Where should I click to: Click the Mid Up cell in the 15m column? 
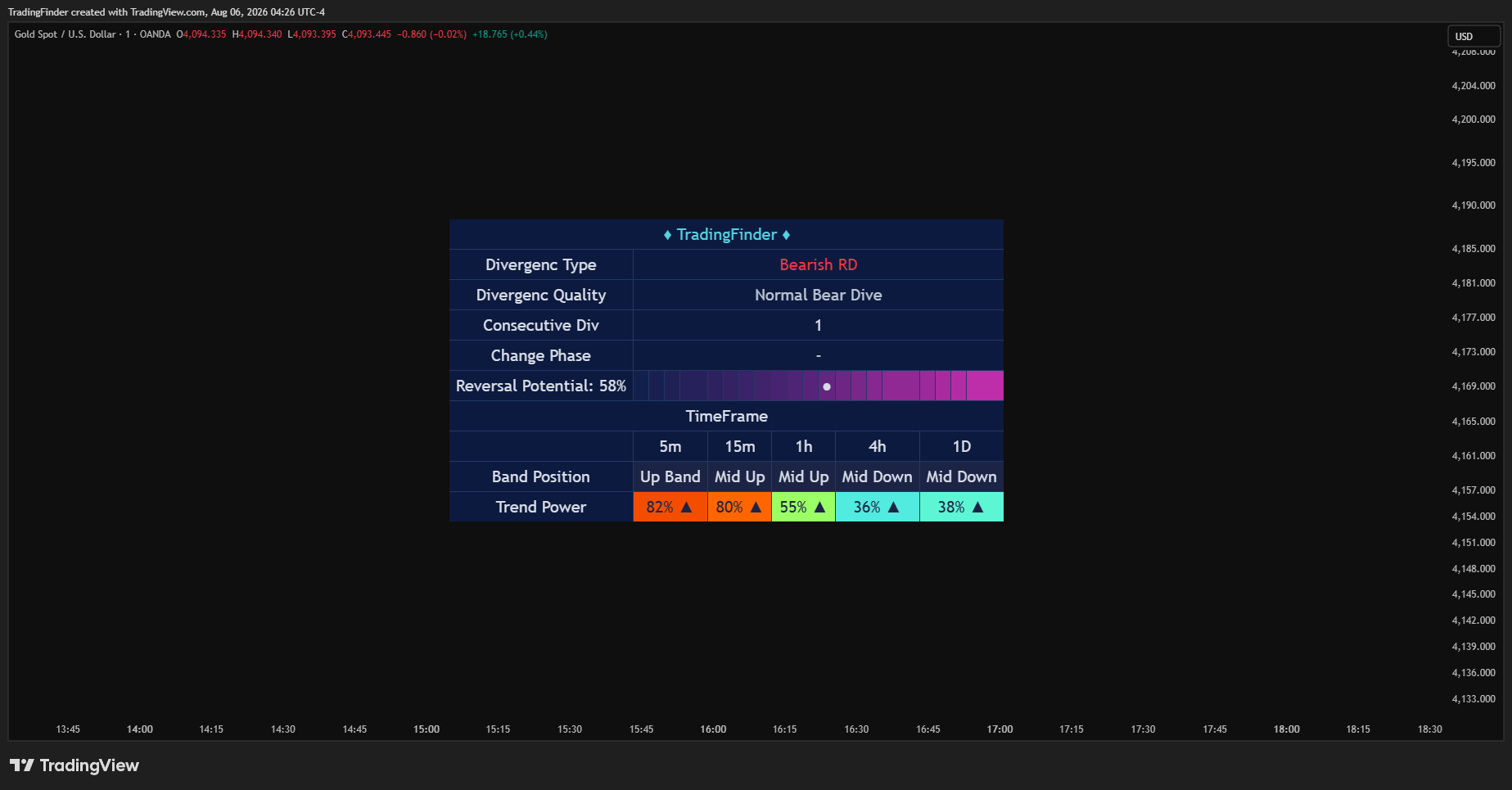click(x=740, y=477)
